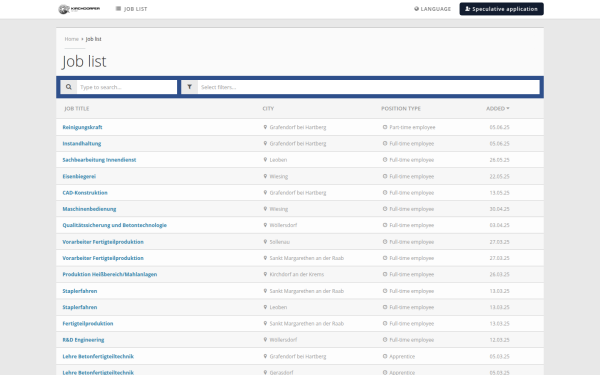Image resolution: width=600 pixels, height=375 pixels.
Task: Select city Kirchdorf an der Krems
Action: [x=297, y=274]
